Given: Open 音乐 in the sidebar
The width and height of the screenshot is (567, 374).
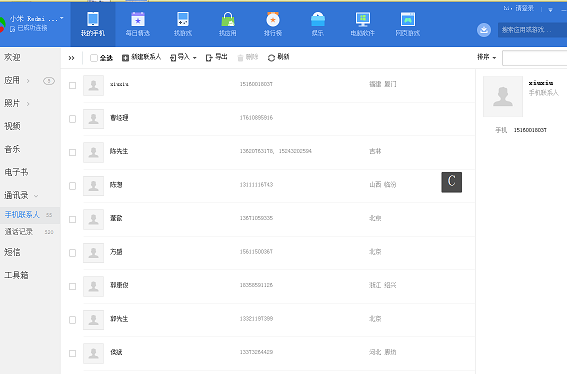Looking at the screenshot, I should [12, 149].
